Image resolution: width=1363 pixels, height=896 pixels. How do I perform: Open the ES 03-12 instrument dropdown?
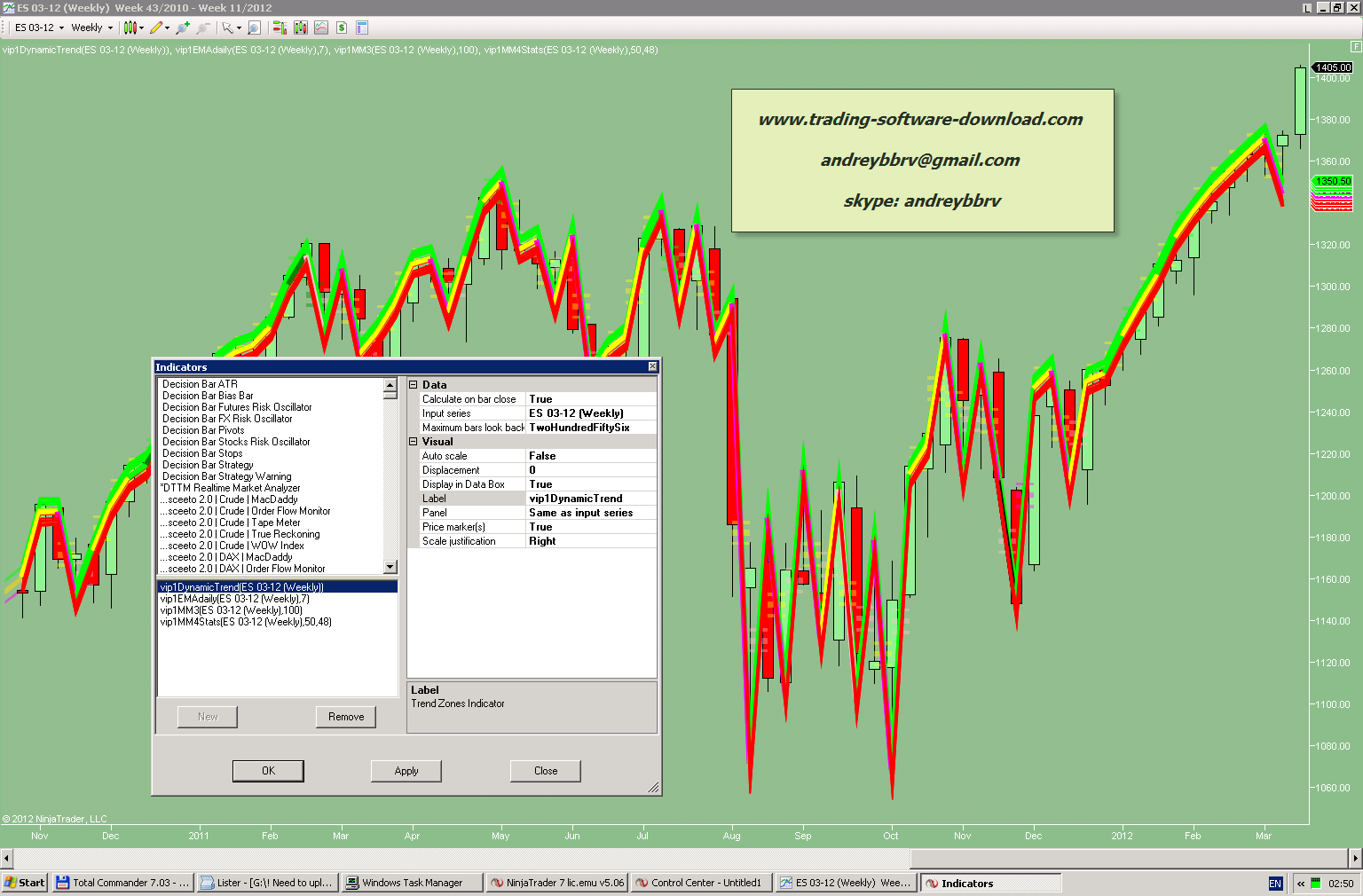[39, 28]
